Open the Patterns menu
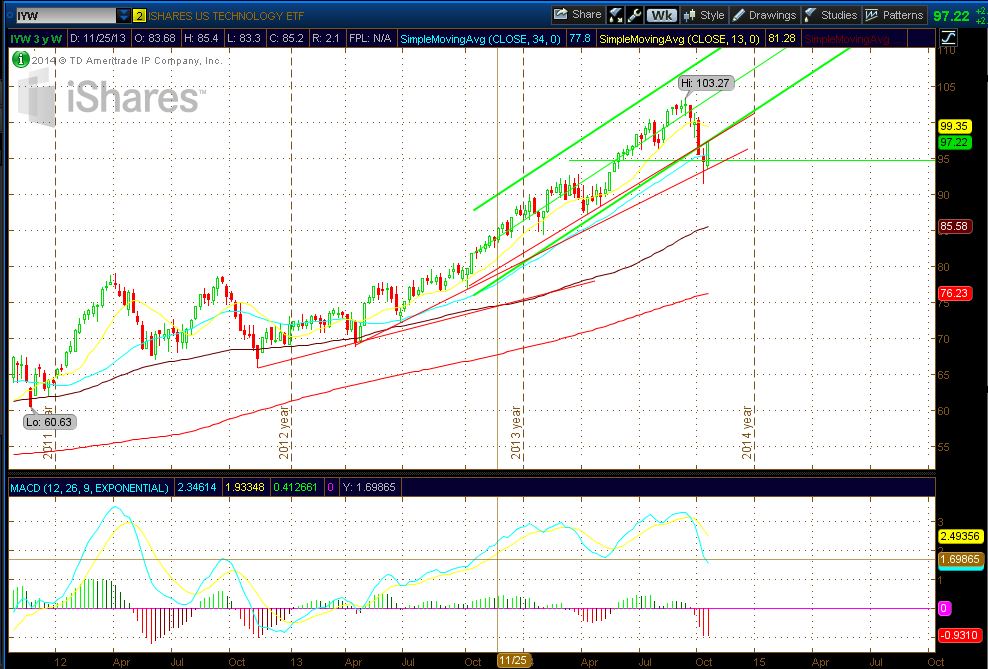The height and width of the screenshot is (669, 988). (x=895, y=15)
